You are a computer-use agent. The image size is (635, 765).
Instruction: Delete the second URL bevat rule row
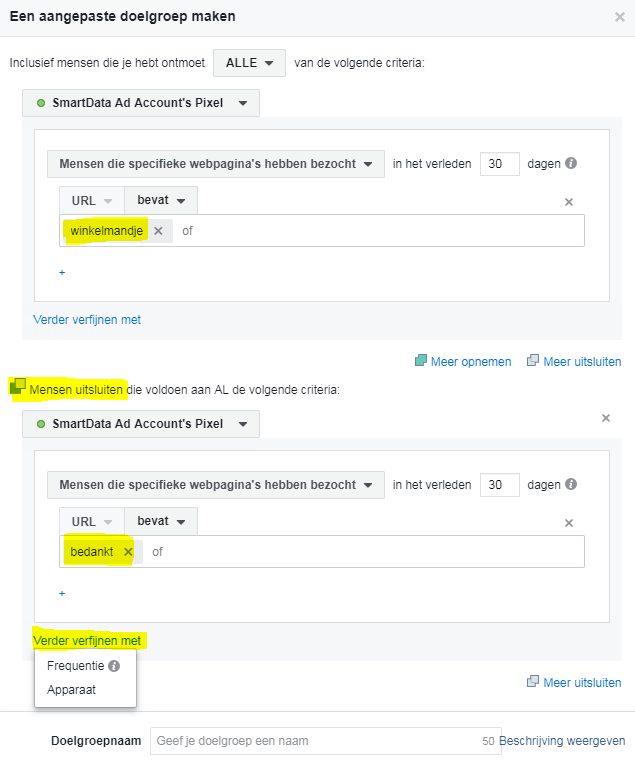pyautogui.click(x=569, y=523)
